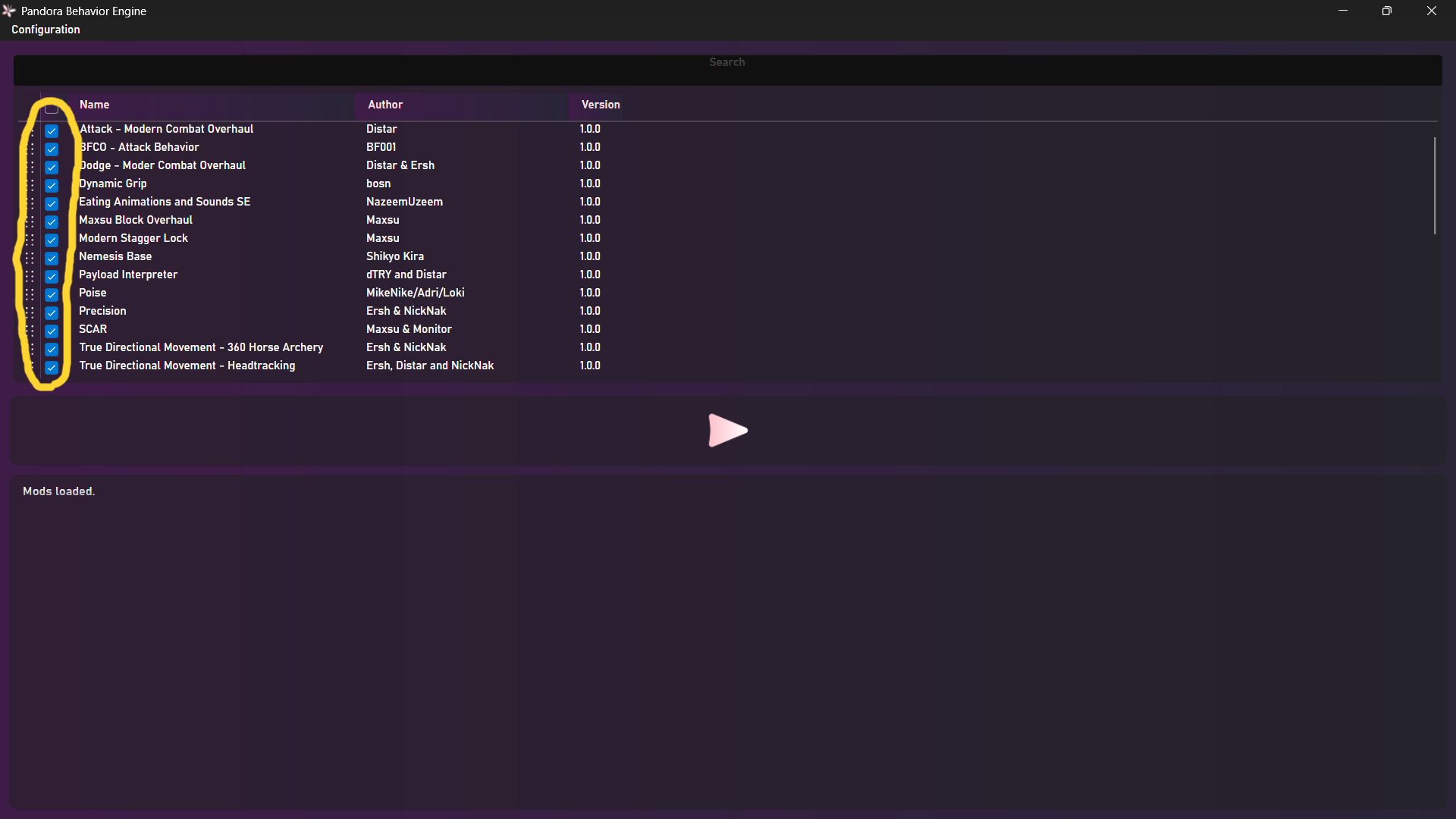Click the Search input field
This screenshot has height=819, width=1456.
pos(727,70)
